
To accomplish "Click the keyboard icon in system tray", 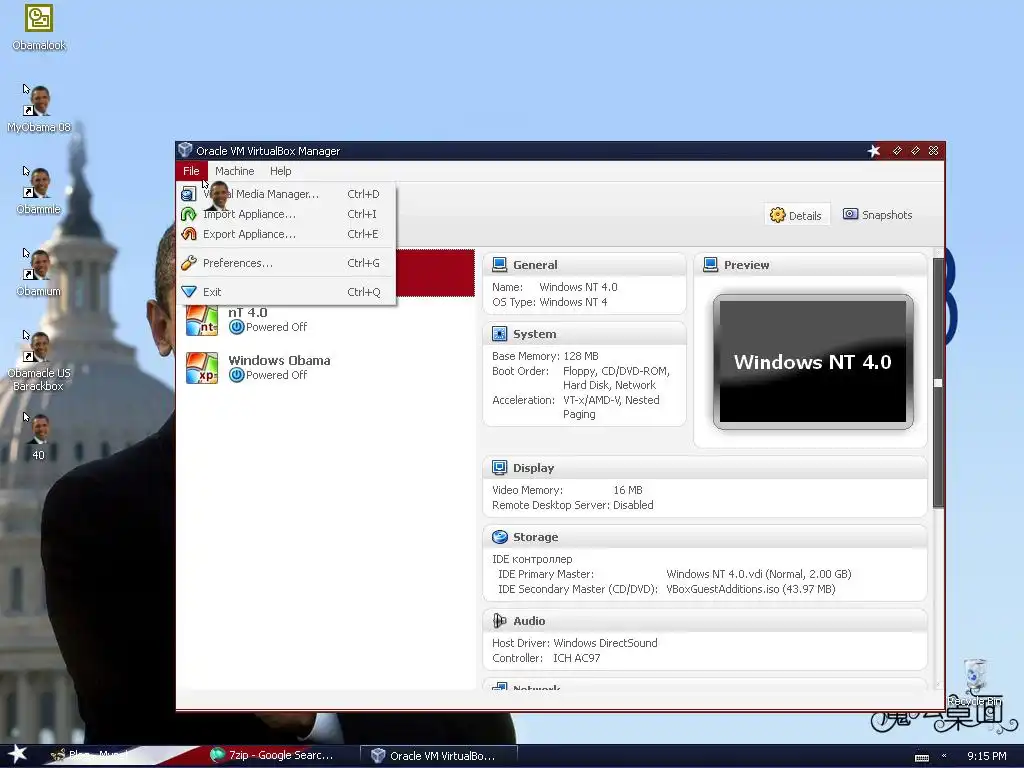I will point(921,757).
